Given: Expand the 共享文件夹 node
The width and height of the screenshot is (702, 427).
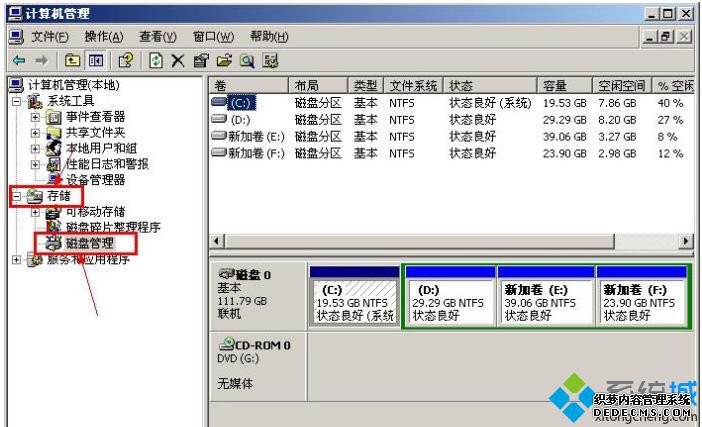Looking at the screenshot, I should click(35, 133).
